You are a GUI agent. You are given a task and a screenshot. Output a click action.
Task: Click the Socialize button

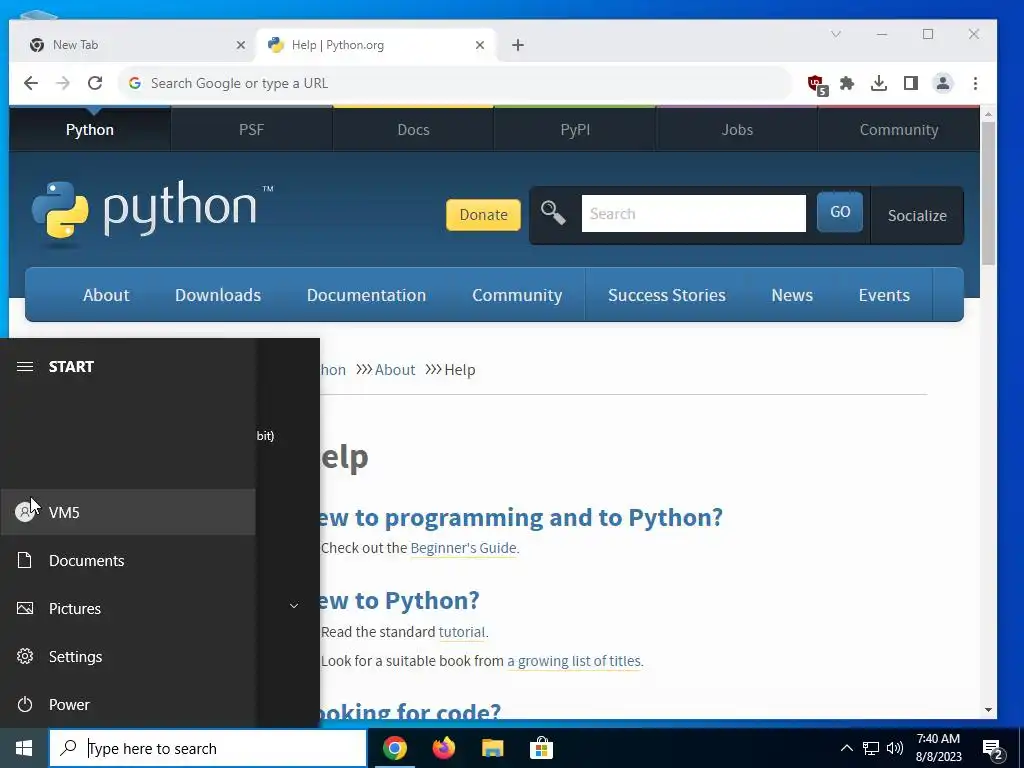(x=917, y=216)
